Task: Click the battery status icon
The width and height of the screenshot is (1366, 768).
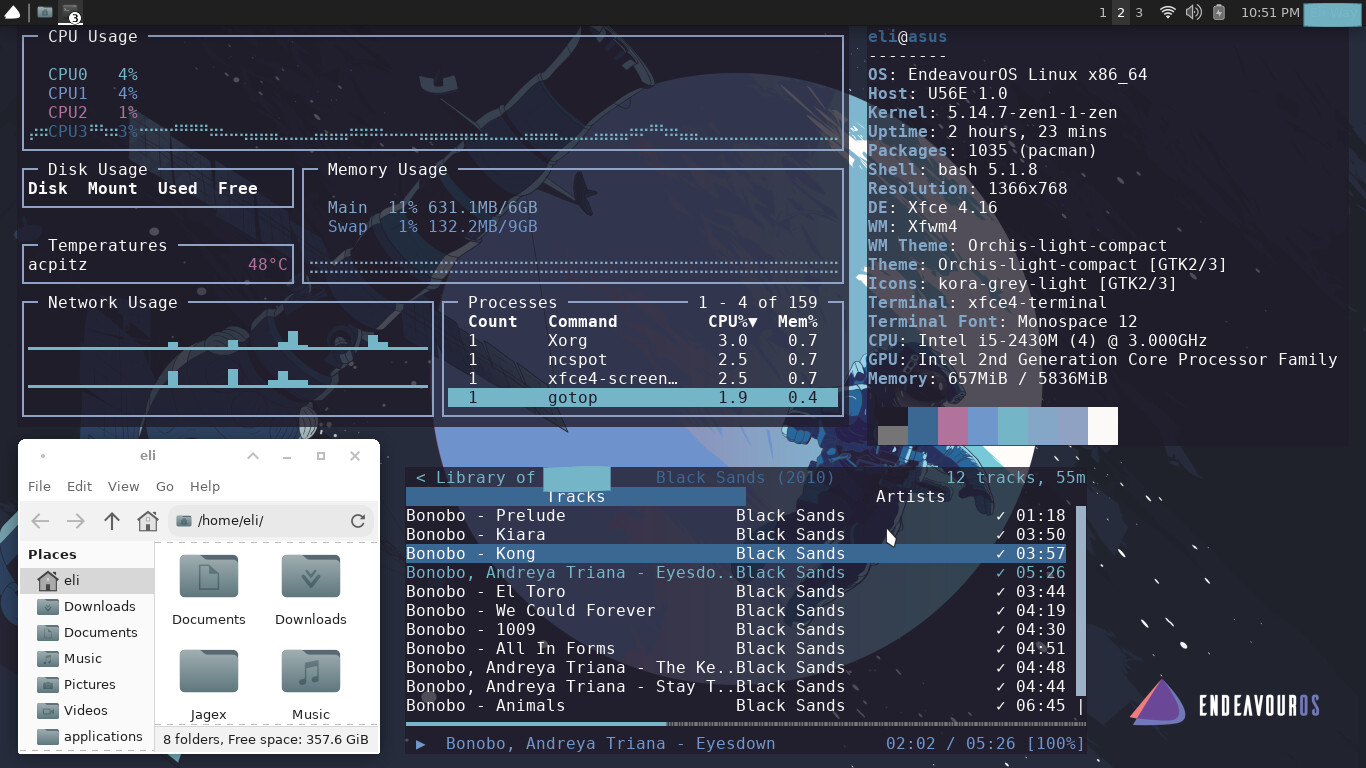Action: [x=1219, y=12]
